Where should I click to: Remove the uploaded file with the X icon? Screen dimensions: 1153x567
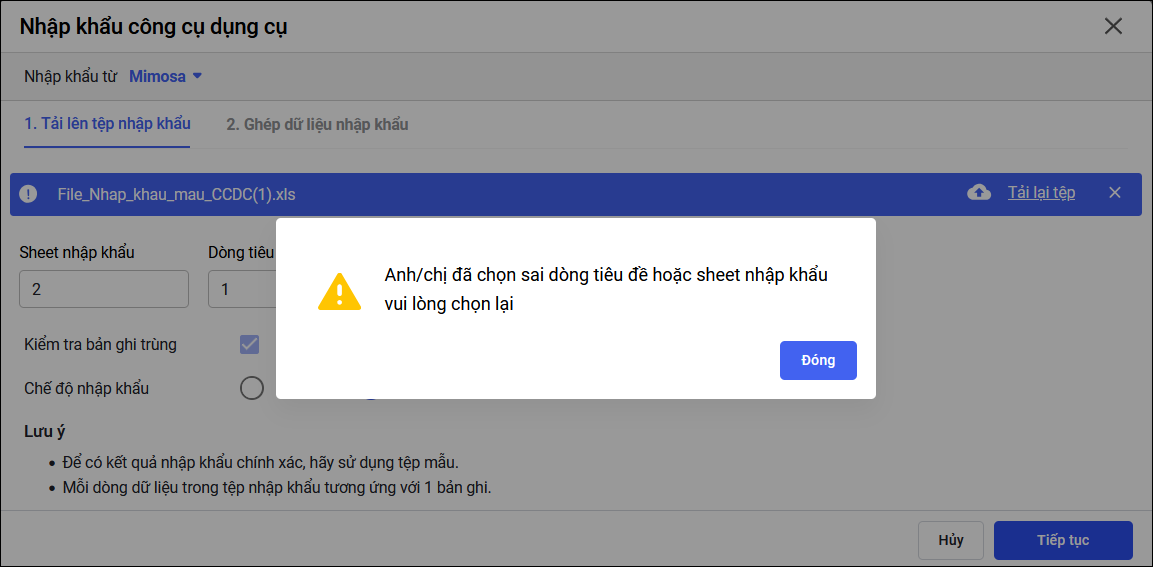[x=1115, y=192]
